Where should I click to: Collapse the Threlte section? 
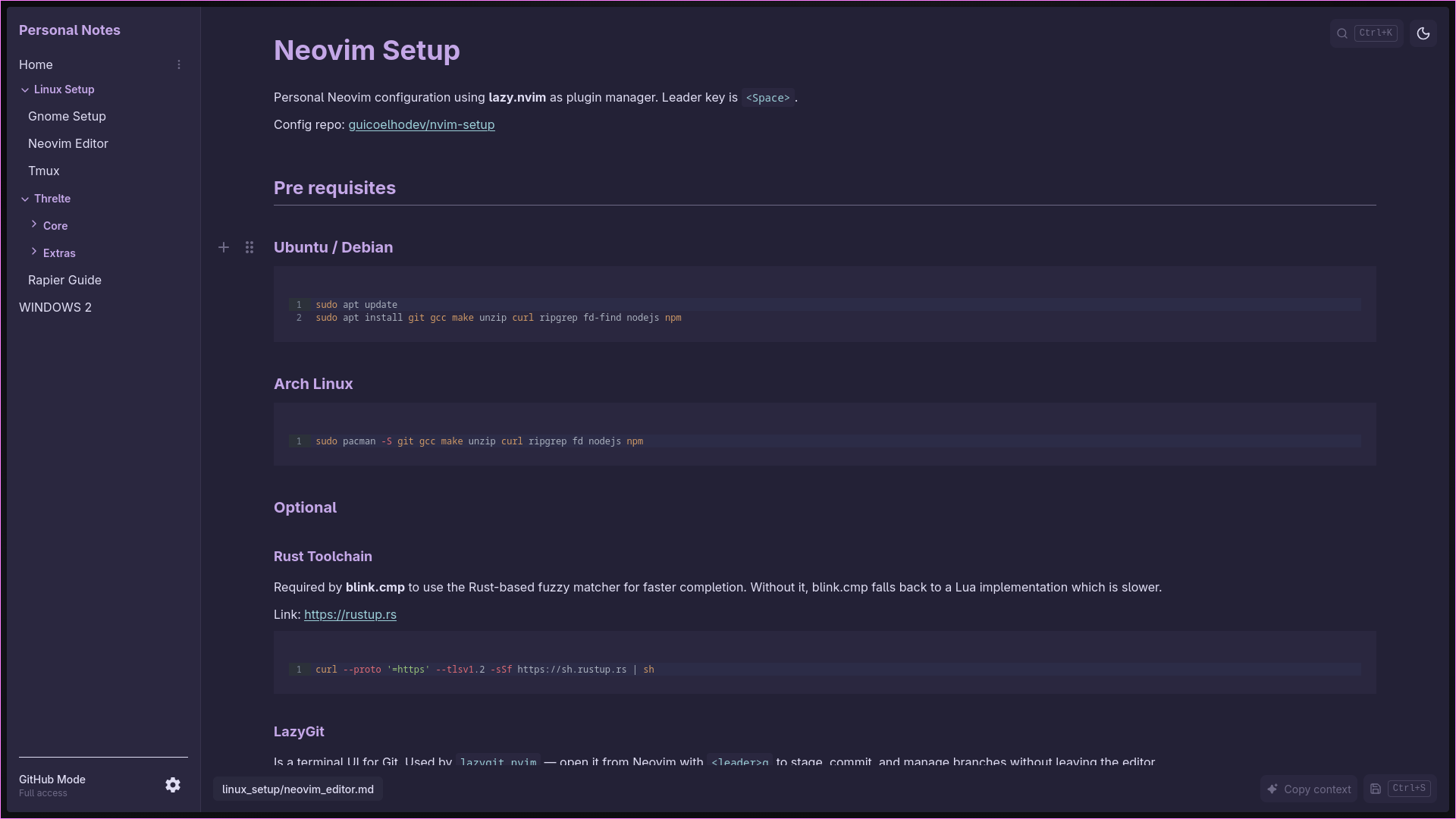[25, 199]
